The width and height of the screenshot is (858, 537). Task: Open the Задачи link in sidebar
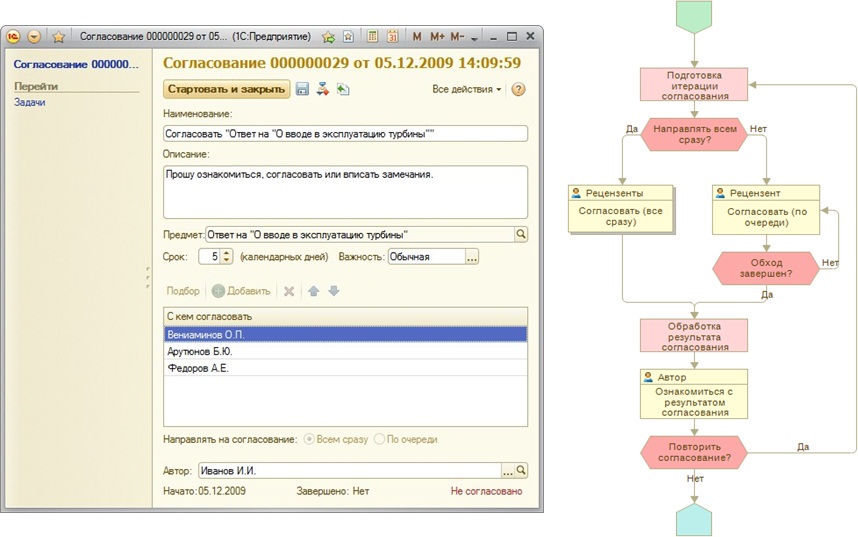(x=29, y=102)
